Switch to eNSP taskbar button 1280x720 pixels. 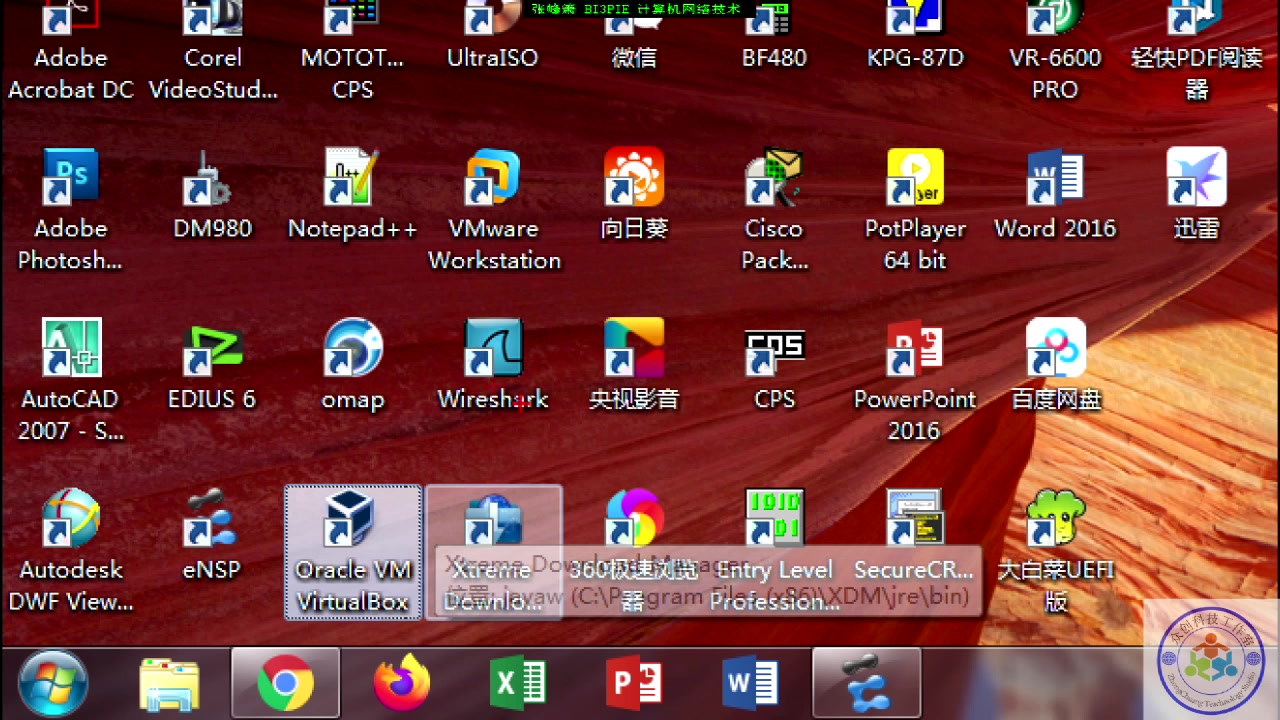(866, 683)
